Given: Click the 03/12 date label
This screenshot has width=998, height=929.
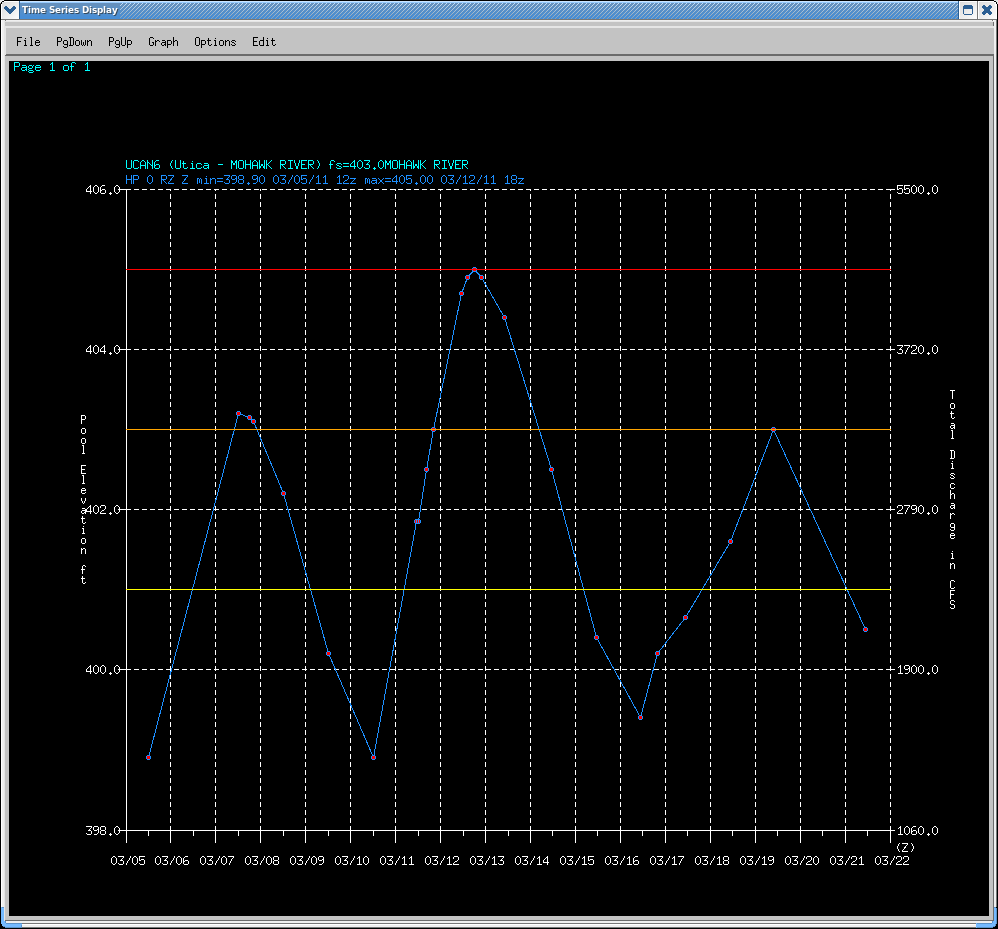Looking at the screenshot, I should [442, 861].
